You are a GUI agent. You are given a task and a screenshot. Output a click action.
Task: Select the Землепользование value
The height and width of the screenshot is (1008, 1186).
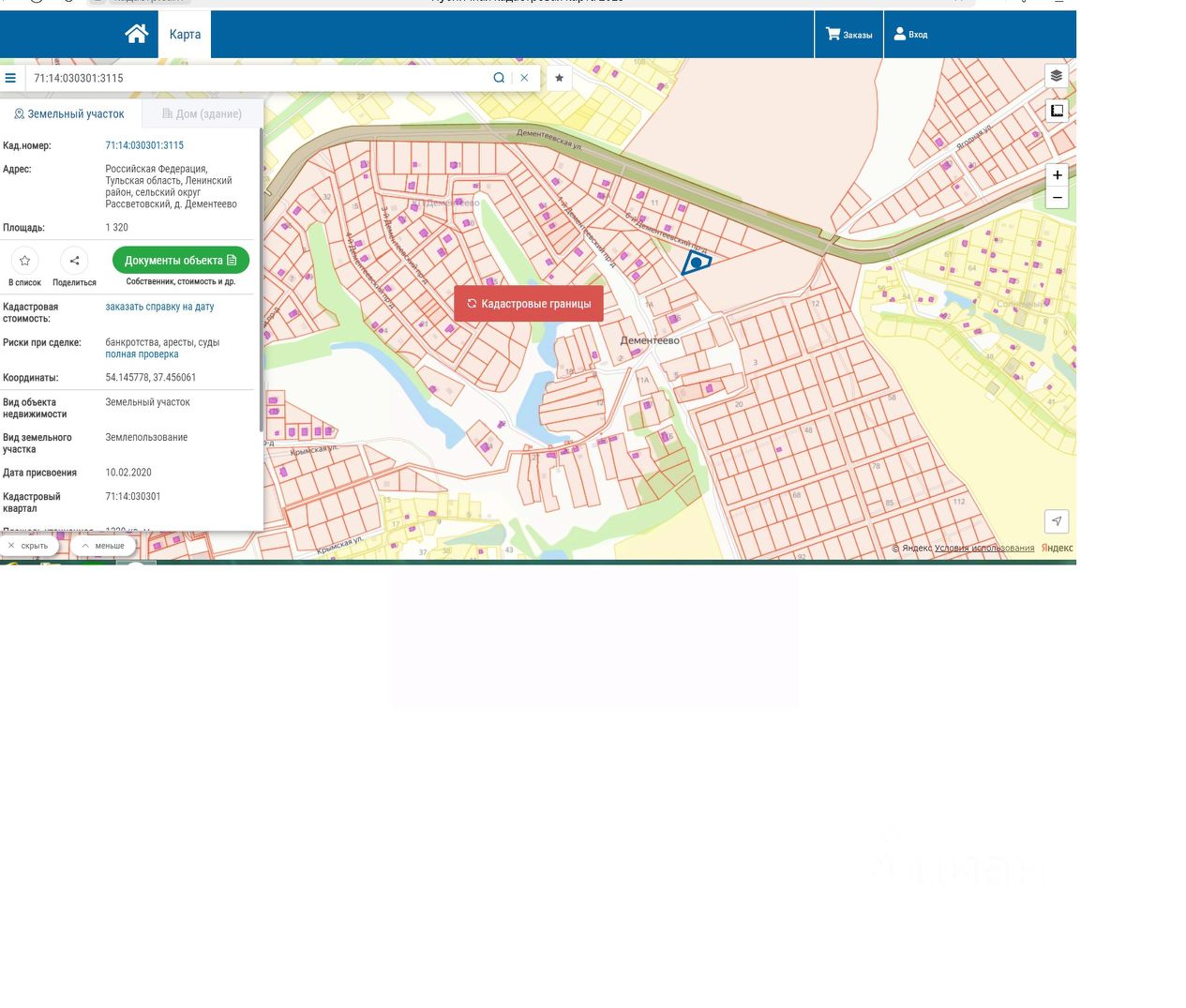coord(146,438)
